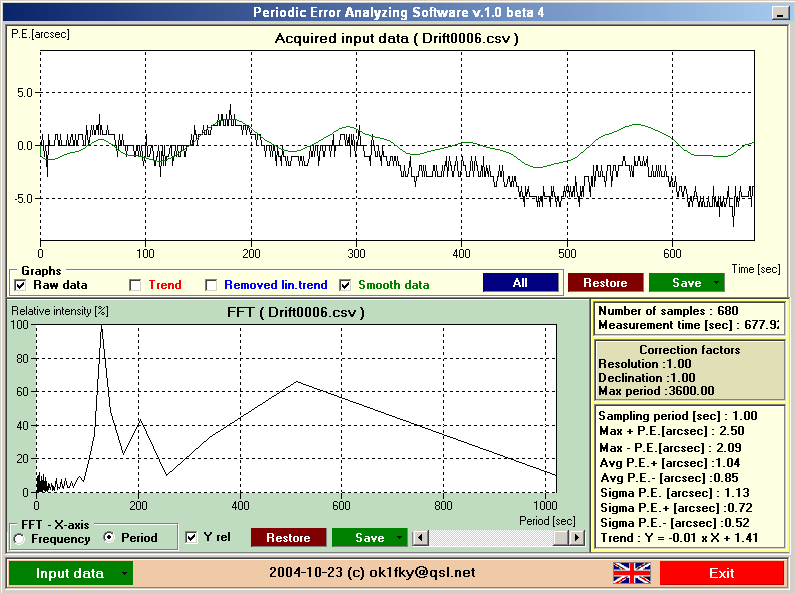Screen dimensions: 795x593
Task: Enable the Trend graph checkbox
Action: point(135,285)
